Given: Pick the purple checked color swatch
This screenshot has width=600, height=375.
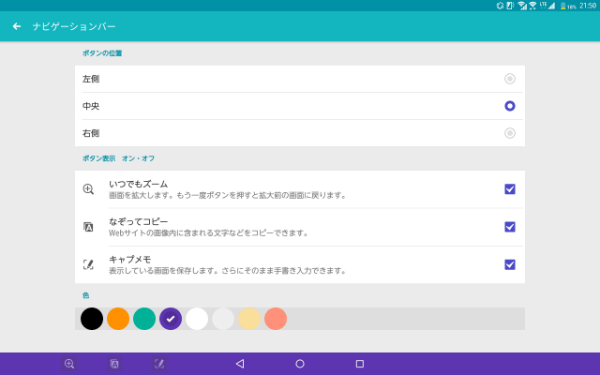Looking at the screenshot, I should (170, 319).
